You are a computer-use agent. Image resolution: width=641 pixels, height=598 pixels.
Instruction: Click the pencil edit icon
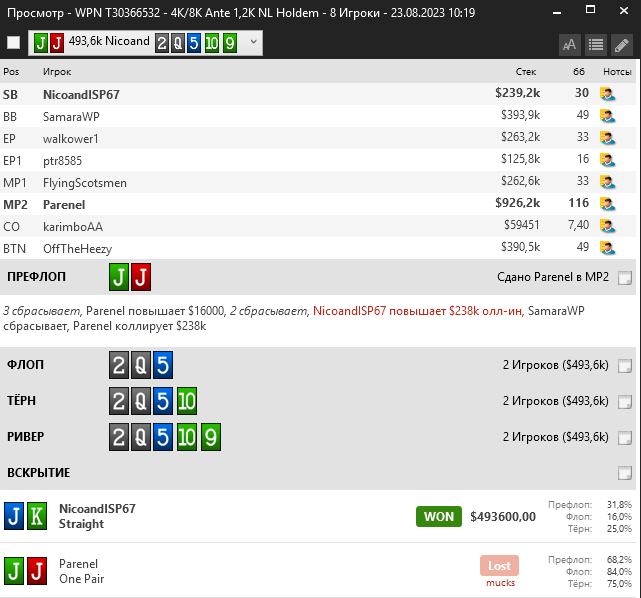point(622,45)
